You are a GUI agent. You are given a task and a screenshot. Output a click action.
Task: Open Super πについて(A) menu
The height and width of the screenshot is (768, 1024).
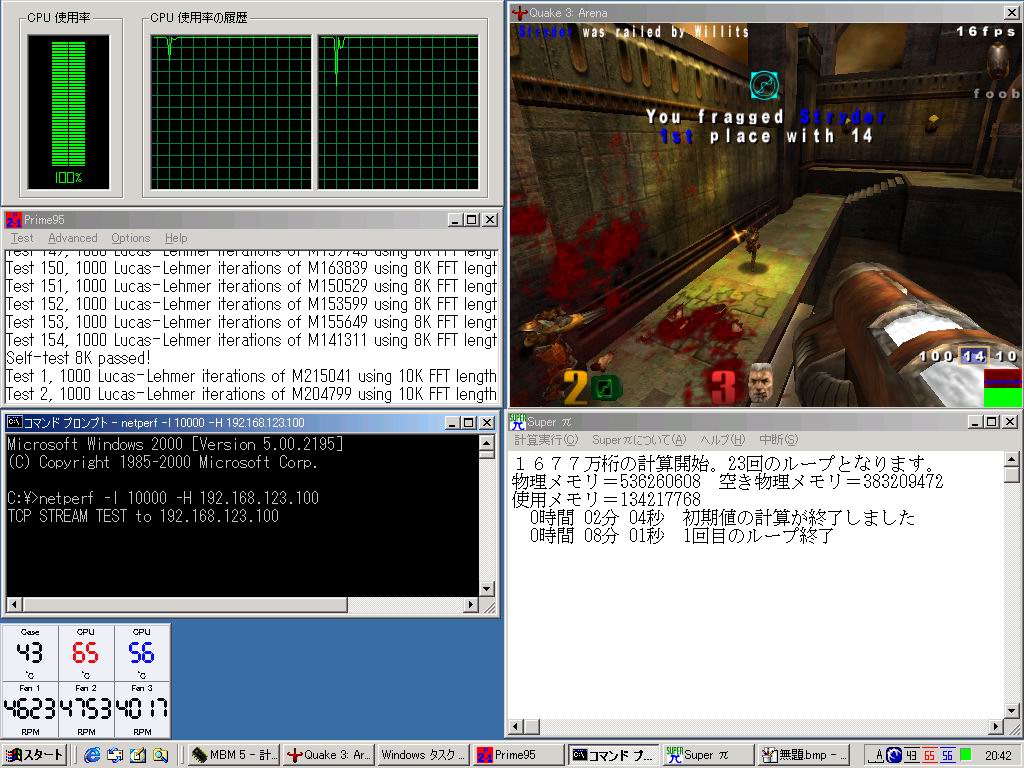coord(639,440)
